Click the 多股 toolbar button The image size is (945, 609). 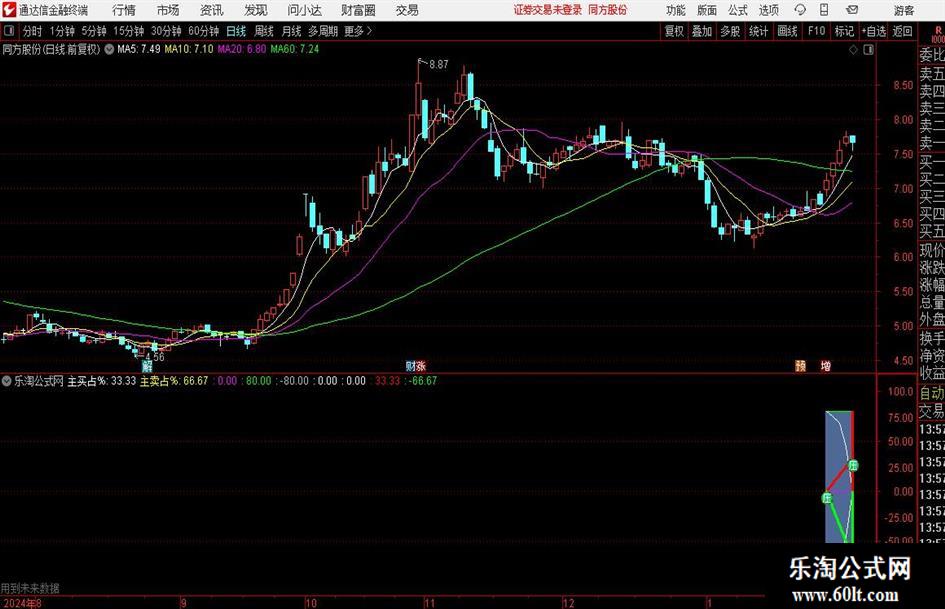[730, 31]
